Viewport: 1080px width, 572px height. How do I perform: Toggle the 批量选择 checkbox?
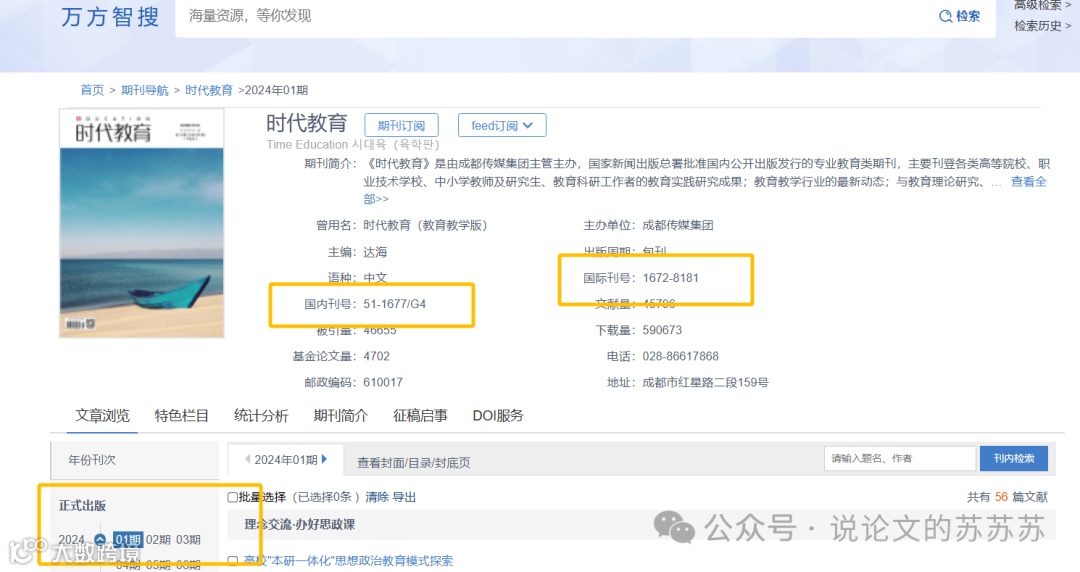(233, 497)
